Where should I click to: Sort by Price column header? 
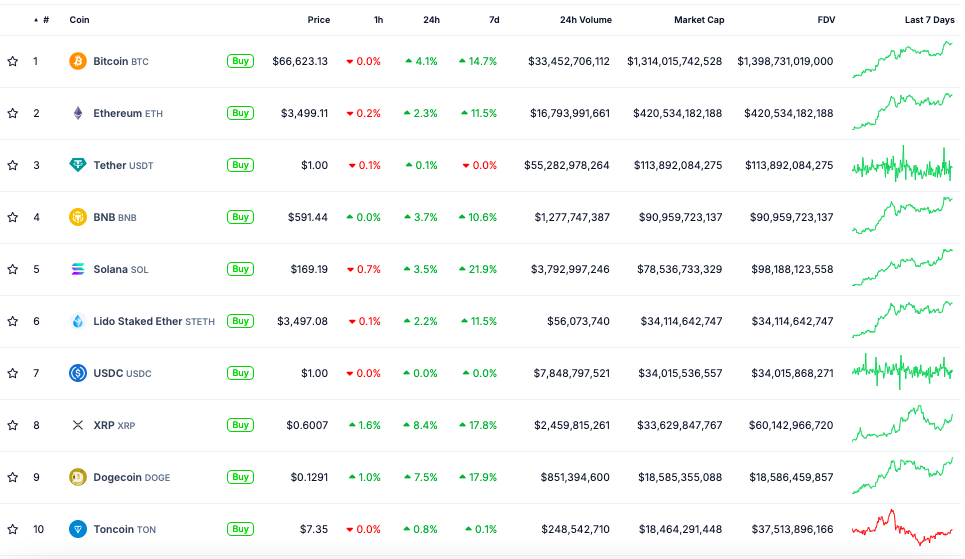pos(318,20)
